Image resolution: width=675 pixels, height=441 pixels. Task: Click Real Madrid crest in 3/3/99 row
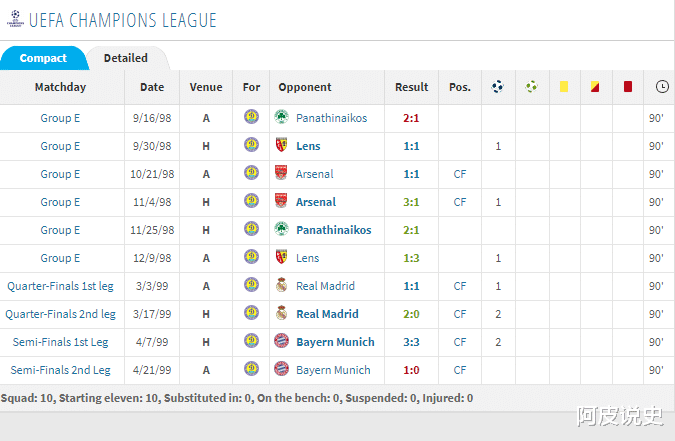(x=281, y=286)
